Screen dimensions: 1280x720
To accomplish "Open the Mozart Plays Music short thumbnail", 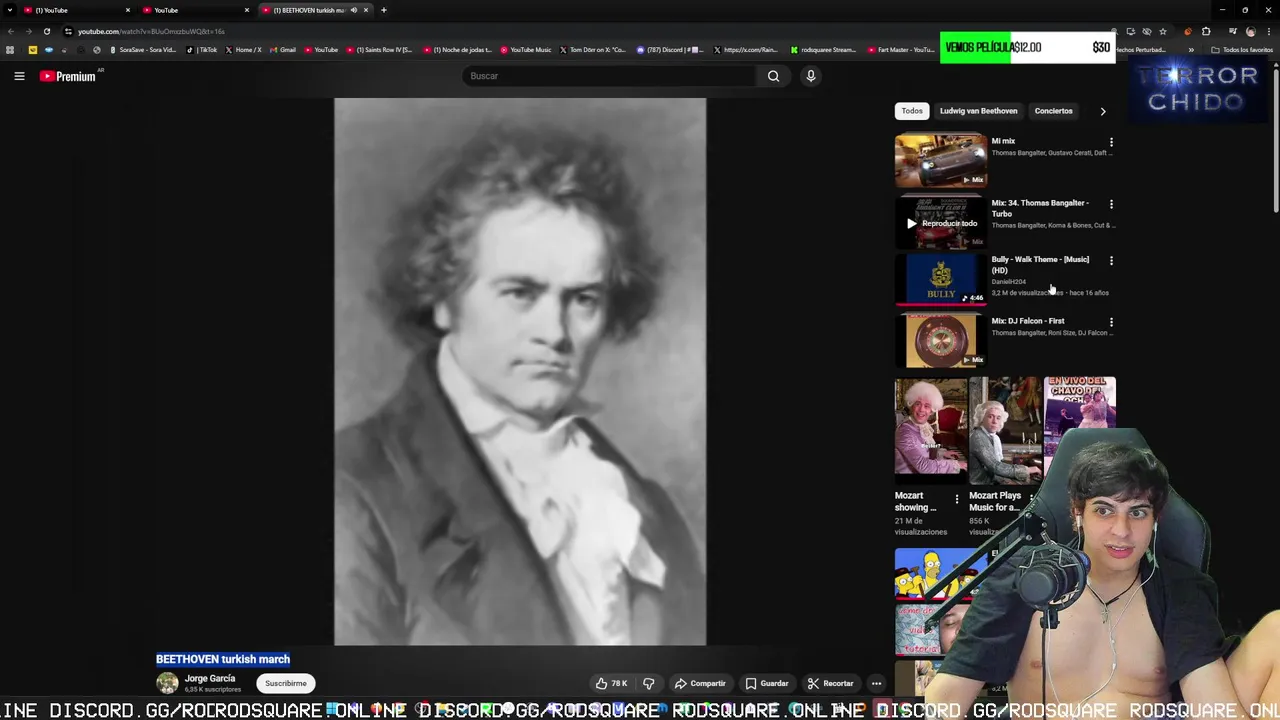I will [x=1005, y=431].
